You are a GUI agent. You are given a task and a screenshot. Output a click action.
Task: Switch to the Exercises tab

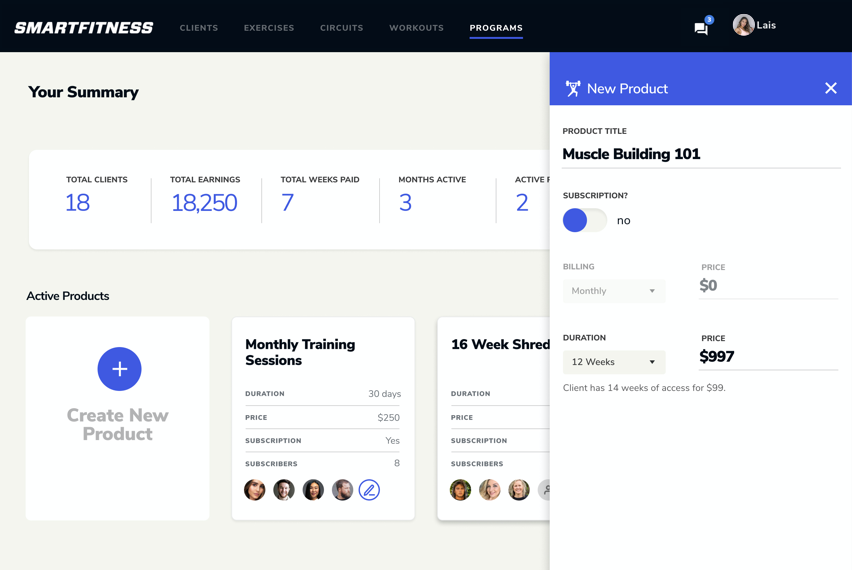269,28
